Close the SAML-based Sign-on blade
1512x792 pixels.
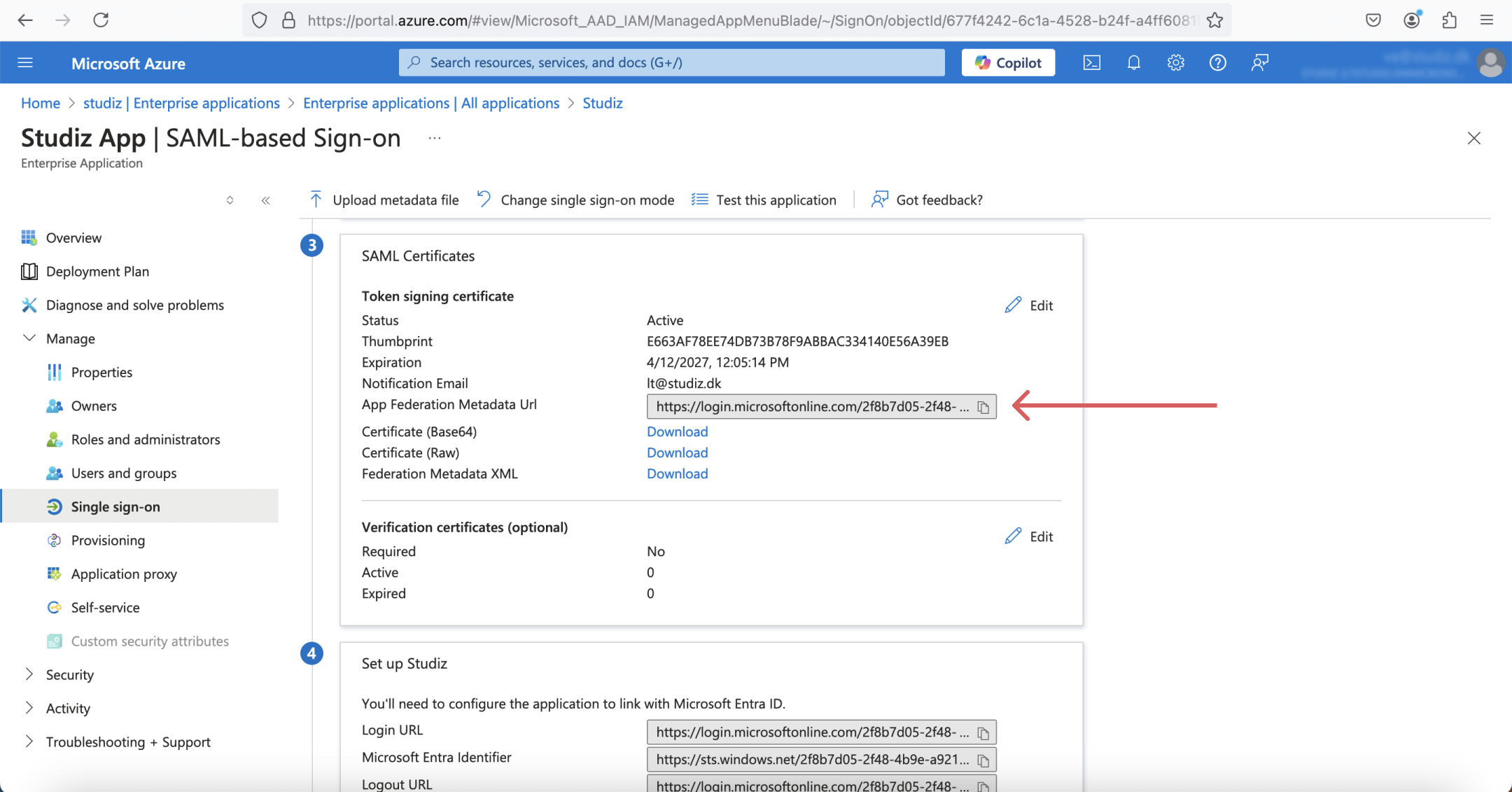(x=1474, y=138)
